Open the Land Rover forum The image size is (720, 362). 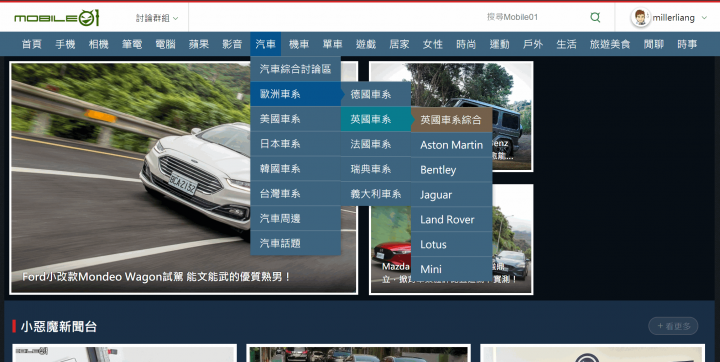(x=451, y=219)
